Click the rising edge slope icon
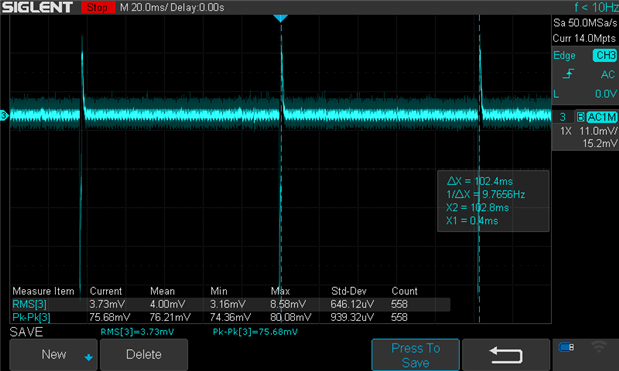 point(568,74)
